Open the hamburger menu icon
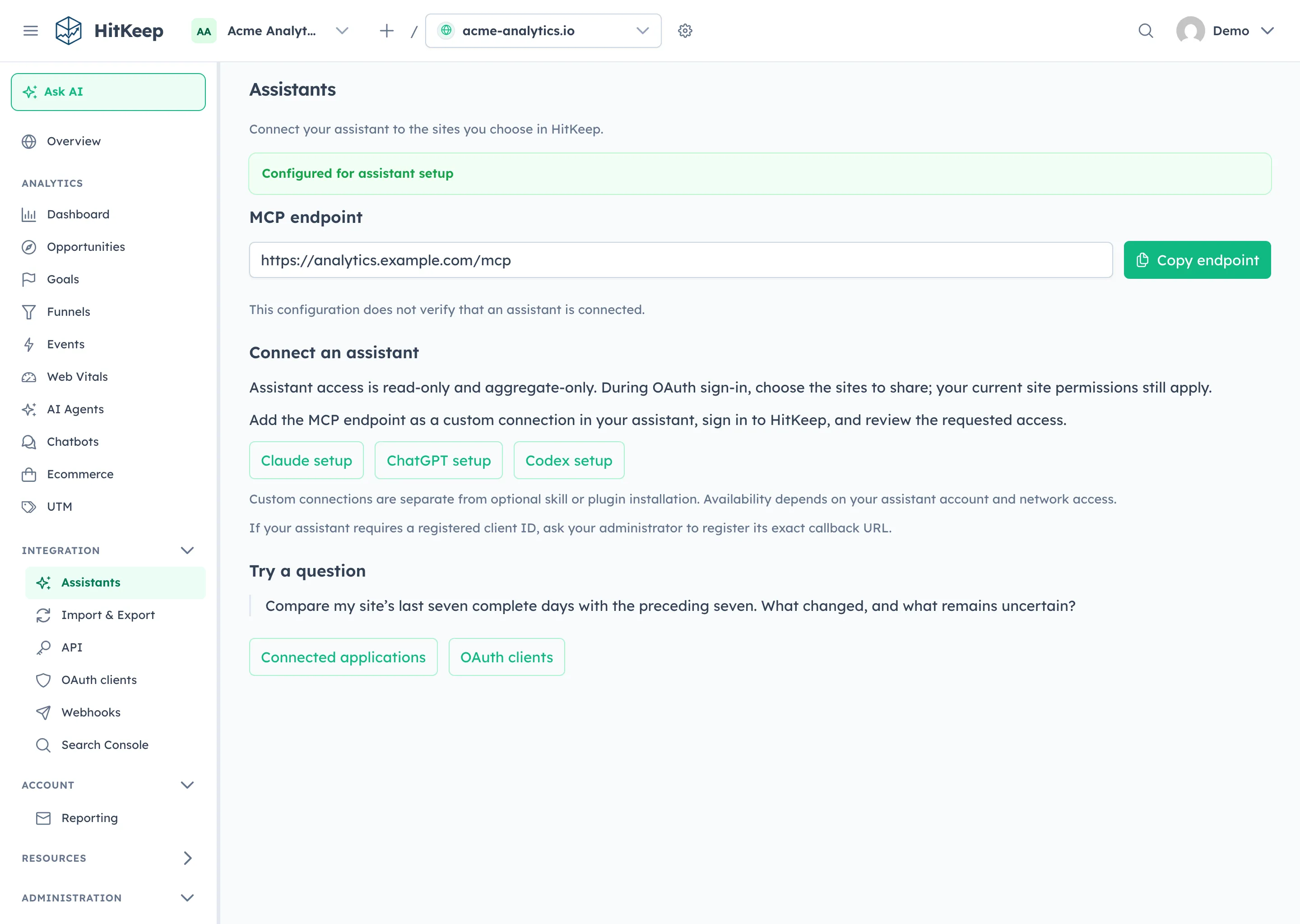 31,31
